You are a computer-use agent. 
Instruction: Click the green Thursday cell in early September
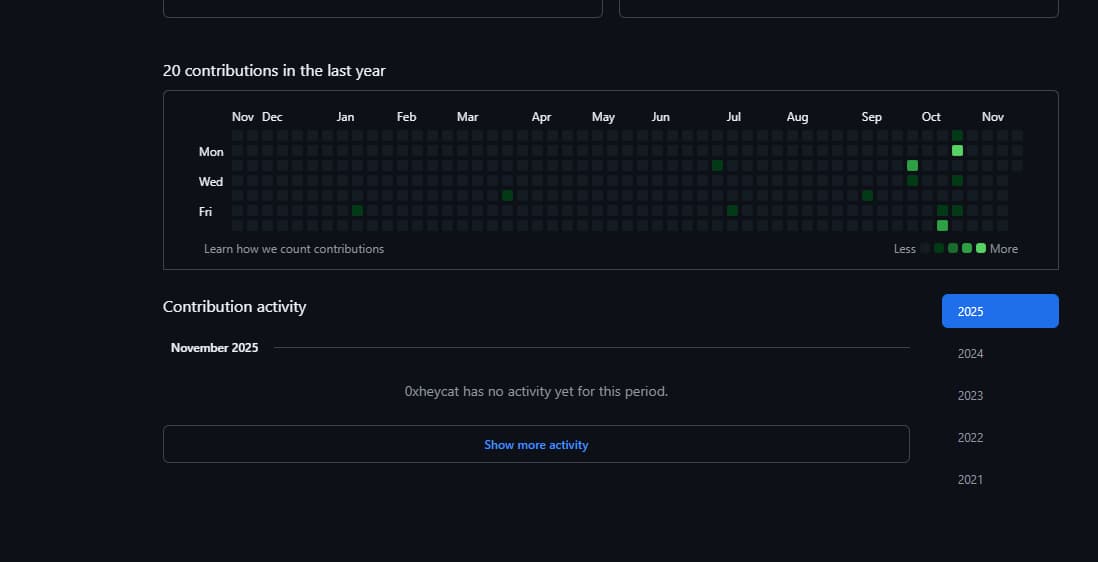coord(867,196)
